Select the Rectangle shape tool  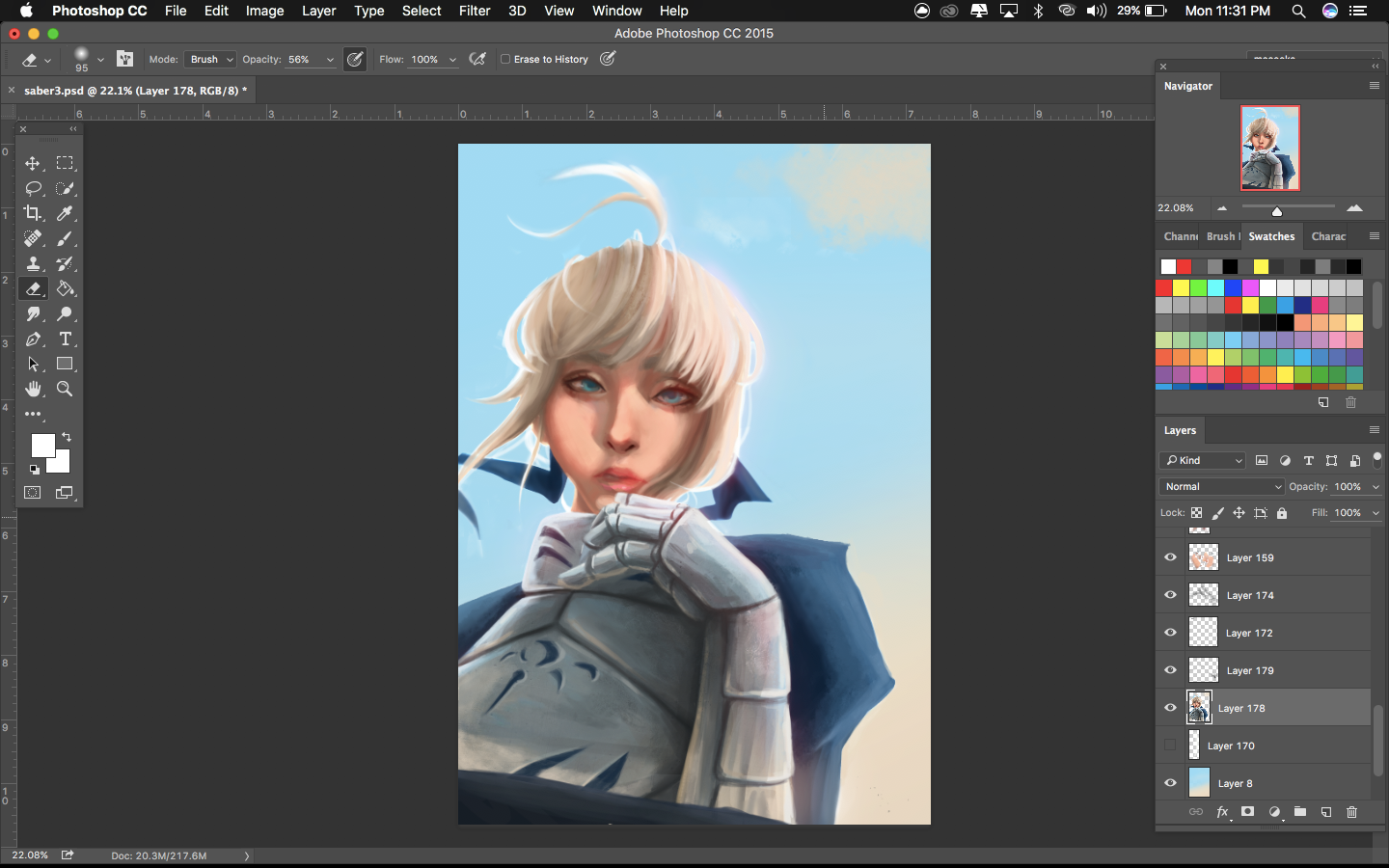(x=65, y=364)
